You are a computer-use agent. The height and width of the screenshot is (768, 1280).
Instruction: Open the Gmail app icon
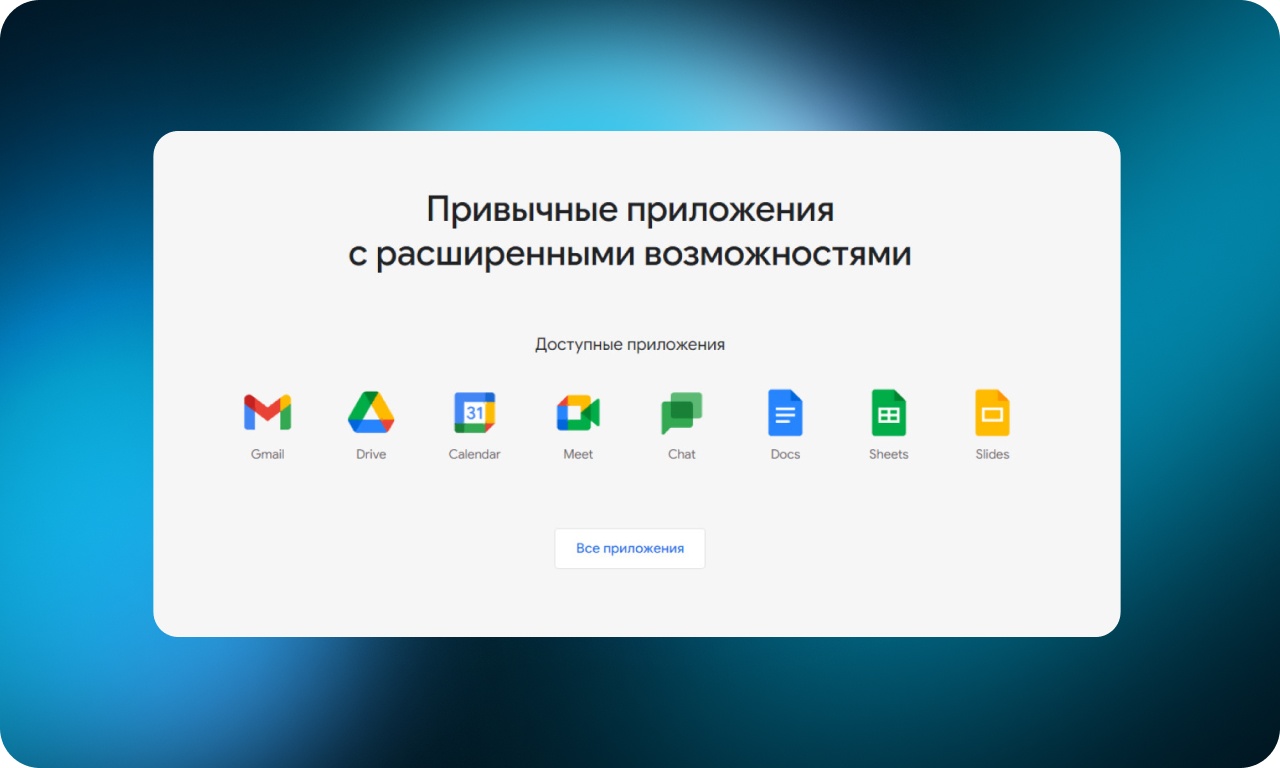266,410
